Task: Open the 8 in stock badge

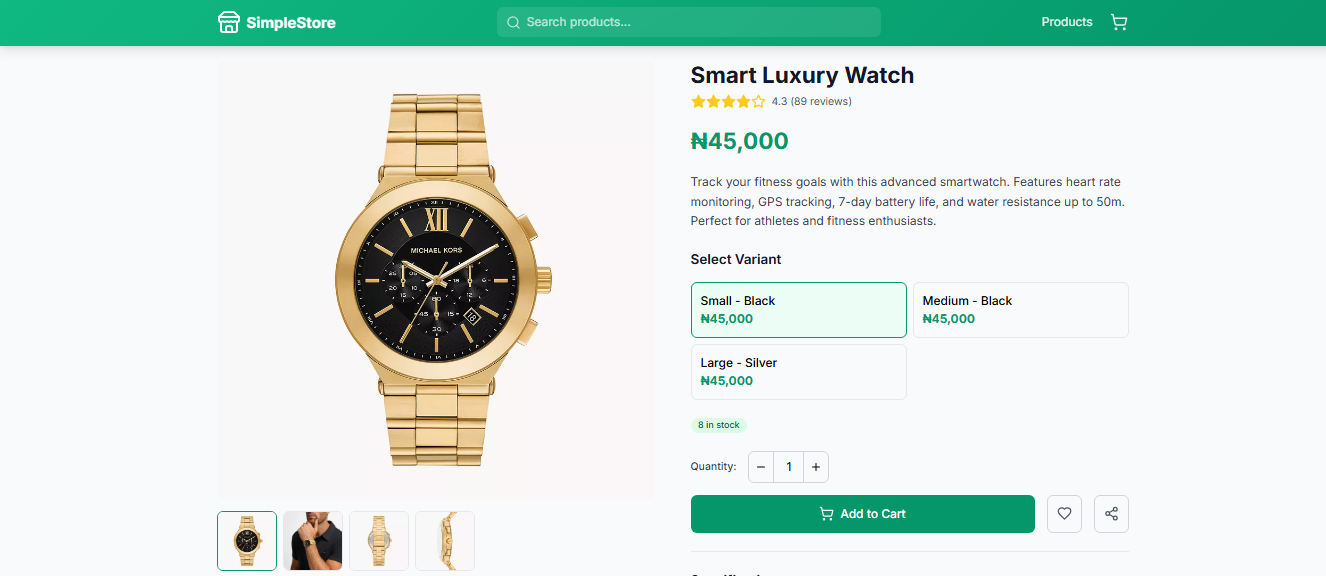Action: coord(719,424)
